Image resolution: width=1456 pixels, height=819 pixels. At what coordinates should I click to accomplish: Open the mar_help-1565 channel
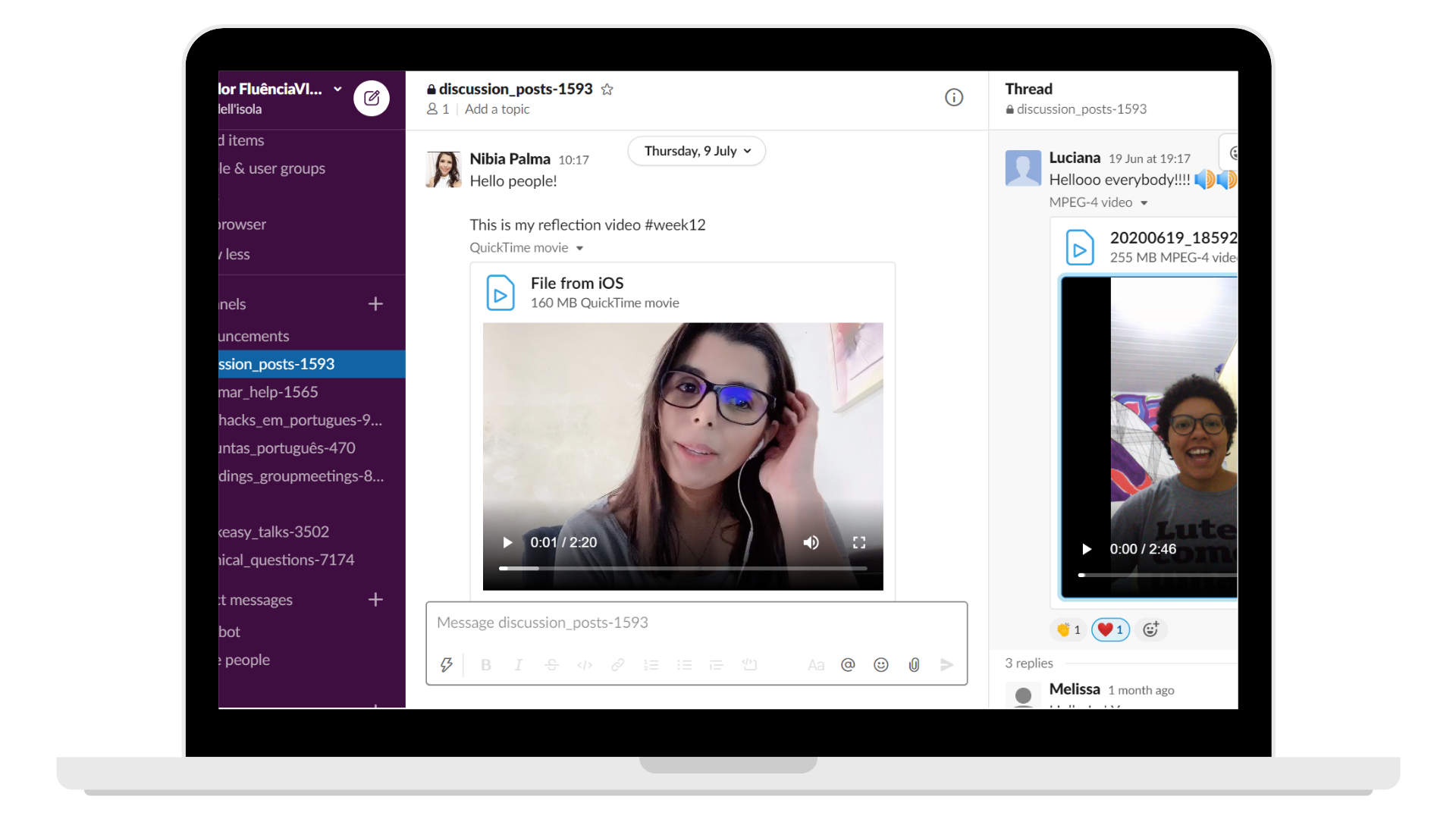pos(268,392)
